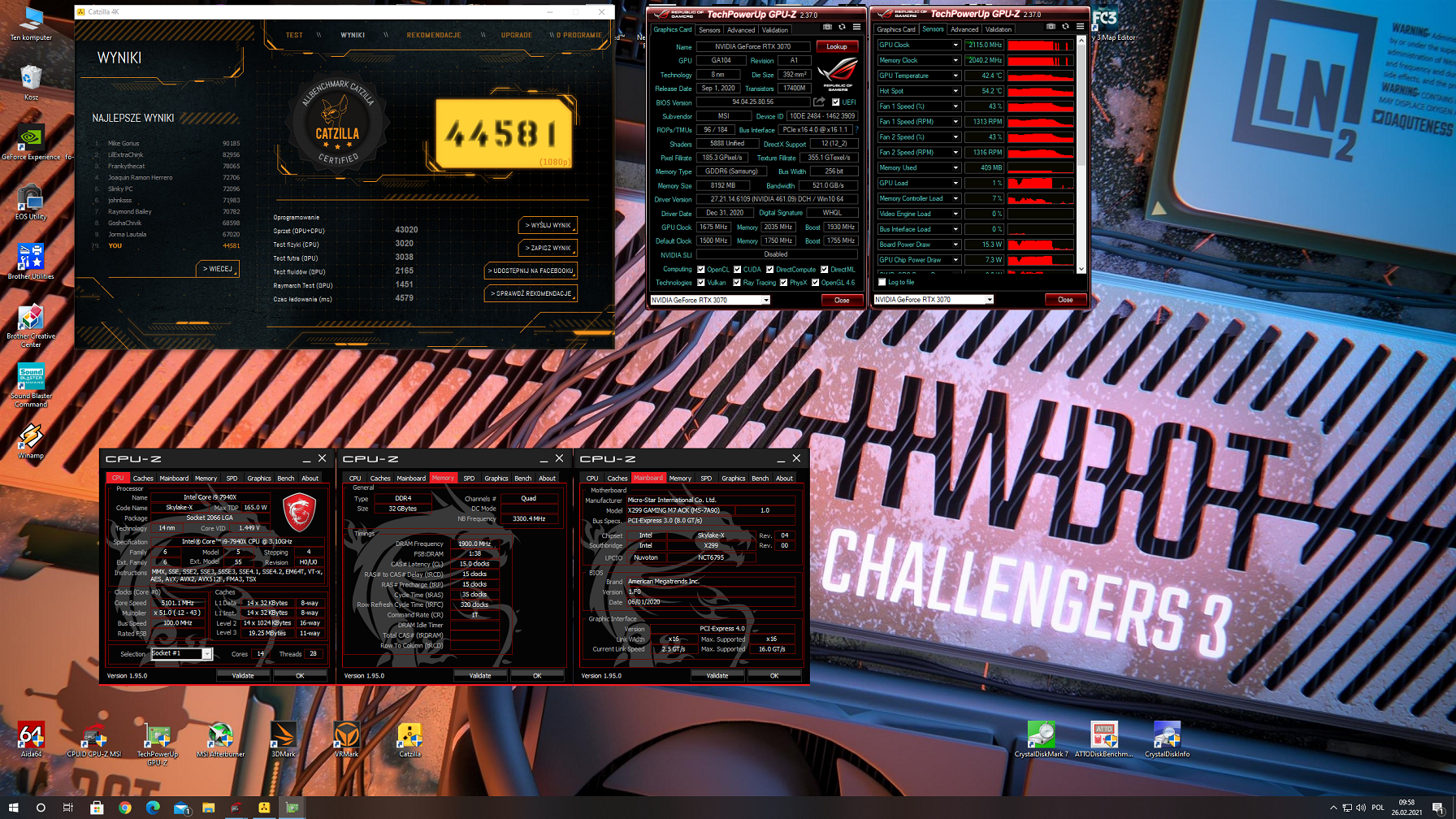Screen dimensions: 1456x819
Task: Open Socket #1 selection dropdown in CPU-Z
Action: (x=207, y=653)
